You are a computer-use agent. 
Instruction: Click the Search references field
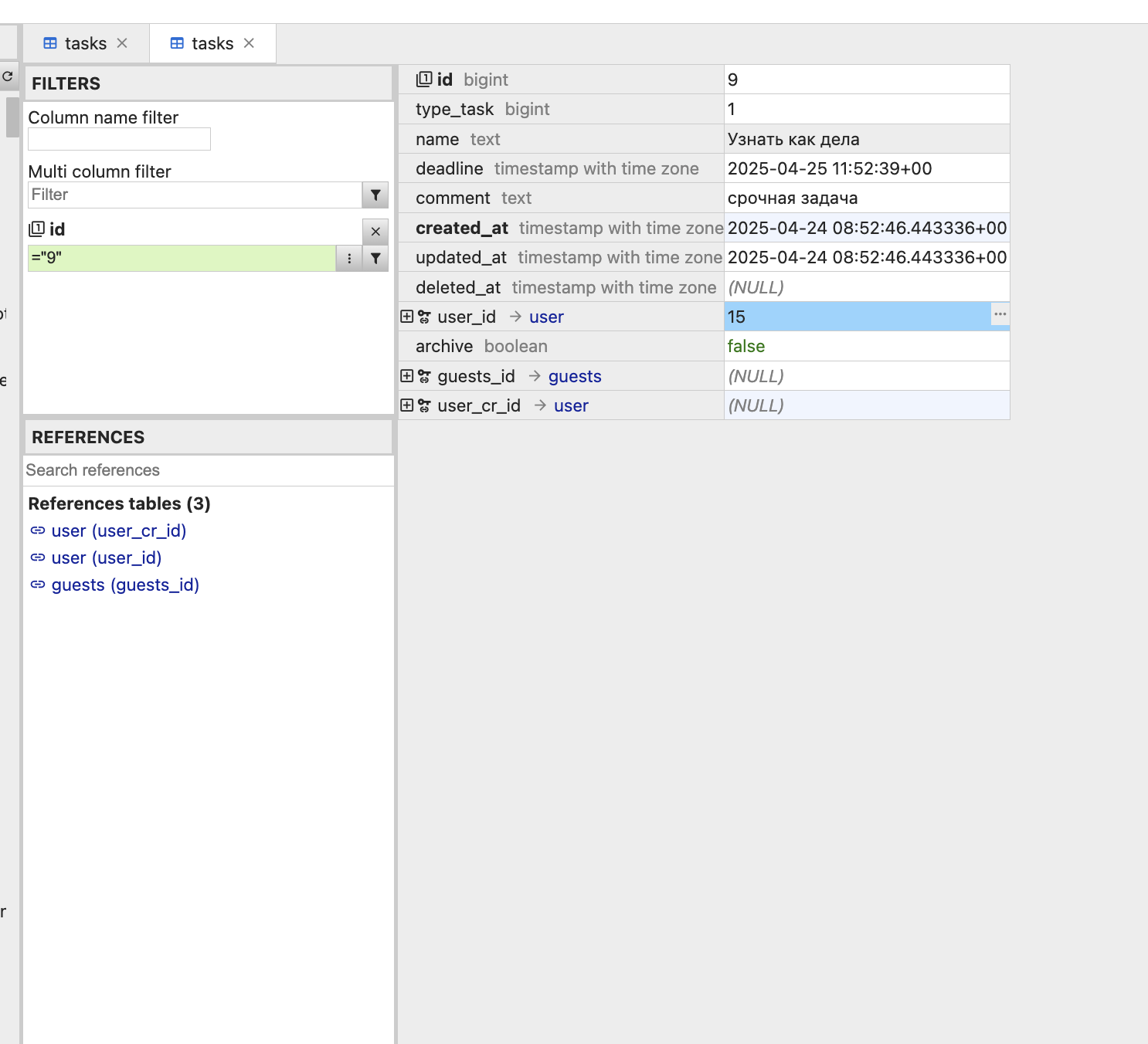tap(209, 470)
